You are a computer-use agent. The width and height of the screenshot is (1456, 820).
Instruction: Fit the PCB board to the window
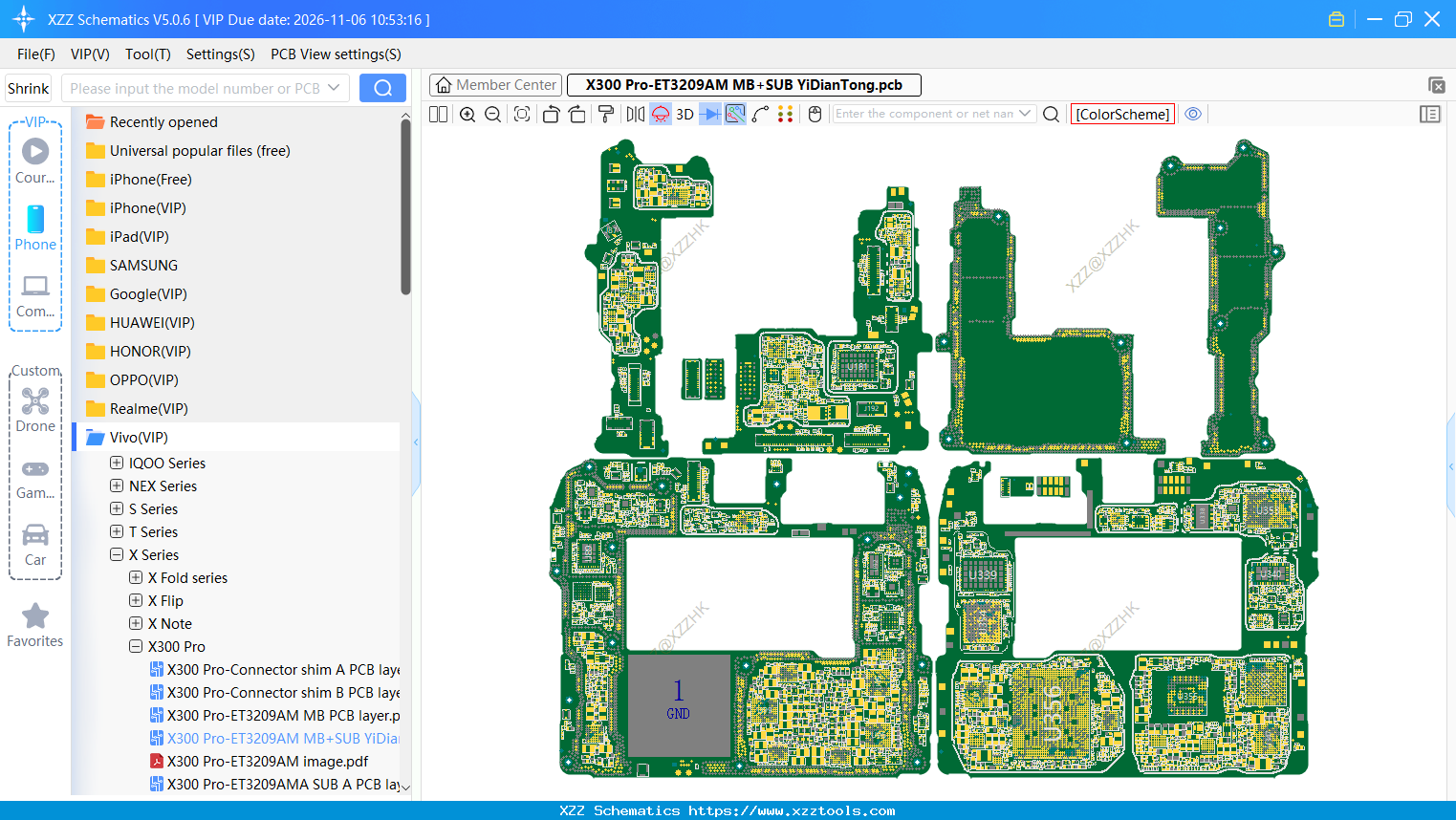coord(522,114)
